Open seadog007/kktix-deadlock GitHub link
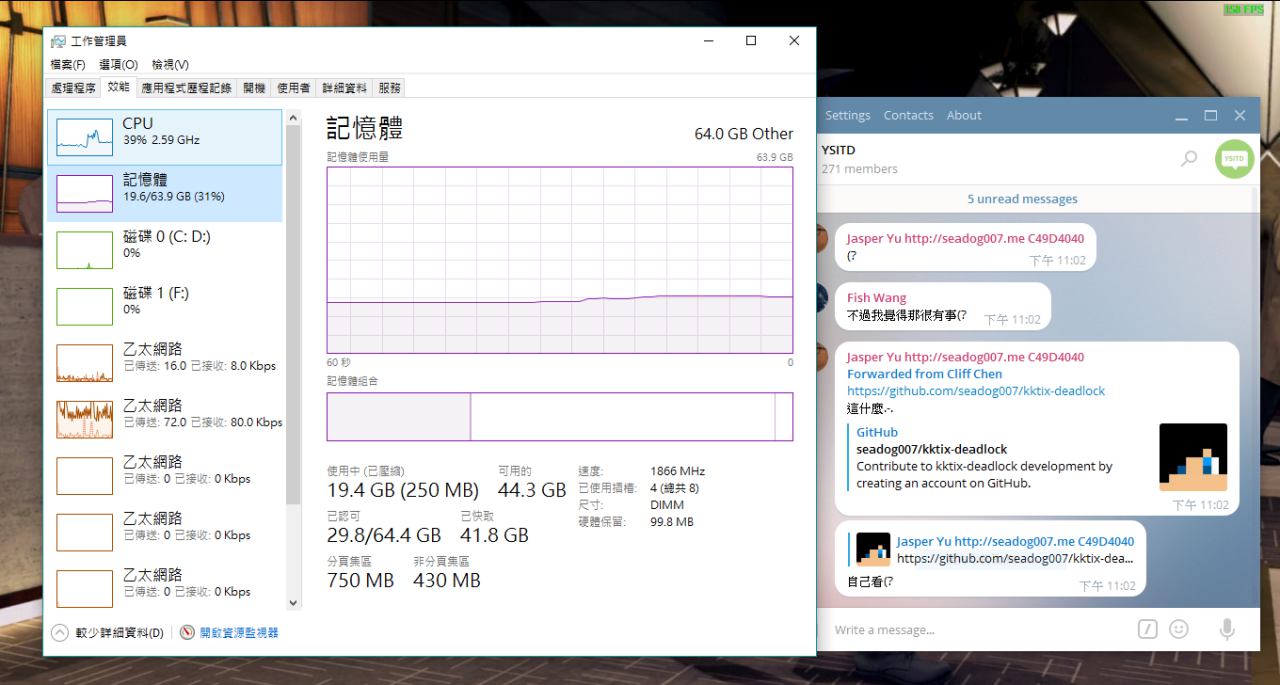1280x685 pixels. [976, 391]
